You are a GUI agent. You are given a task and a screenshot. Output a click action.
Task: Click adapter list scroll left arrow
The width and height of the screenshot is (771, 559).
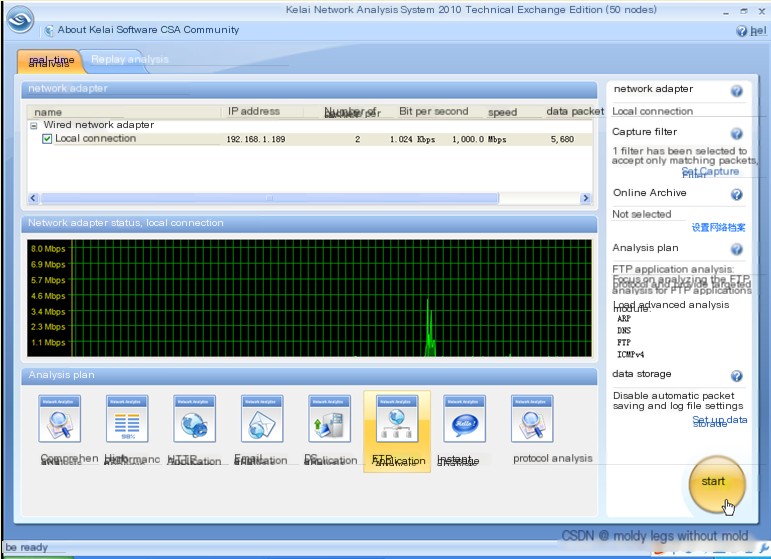33,198
